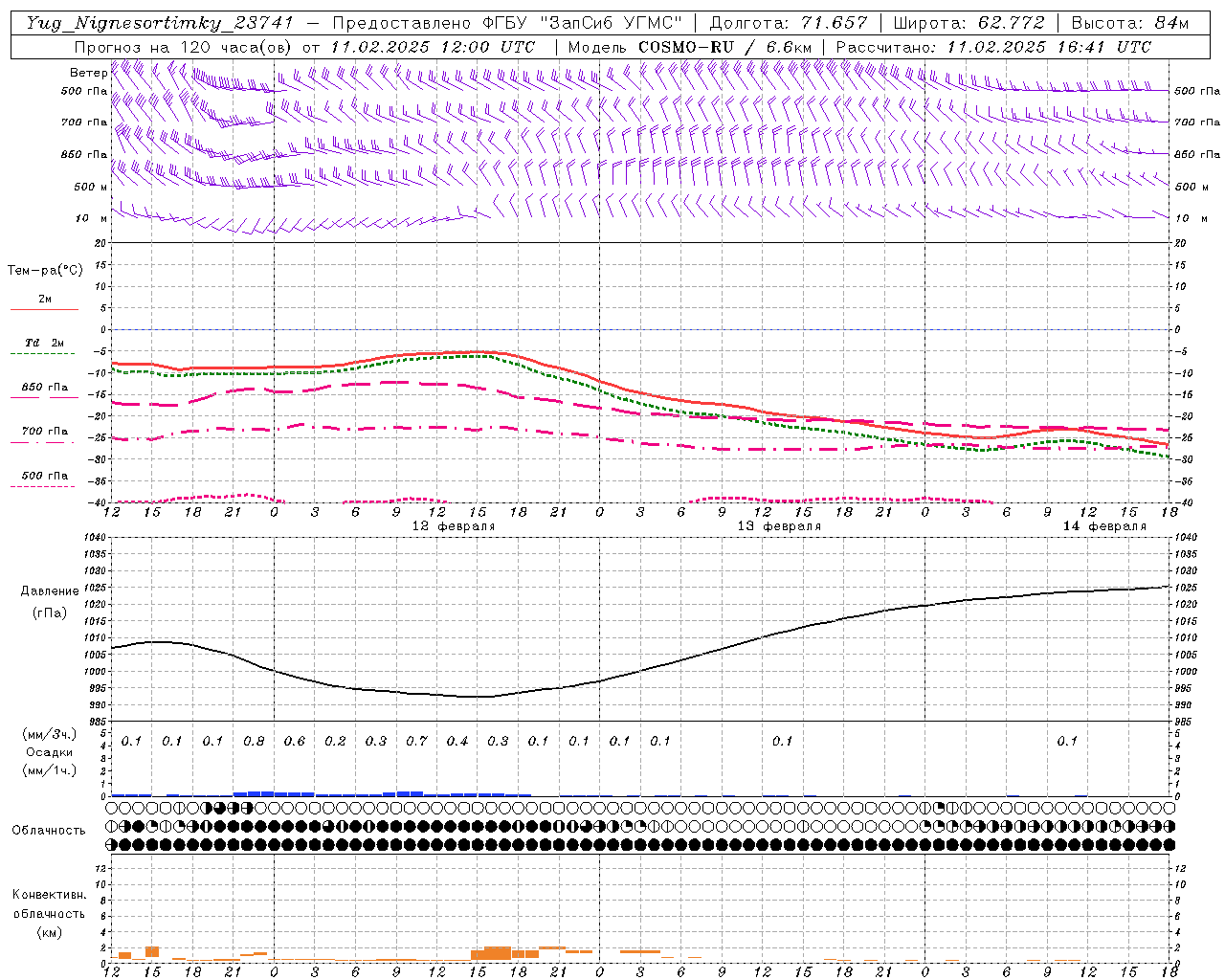Select the (км) convective height unit label
The height and width of the screenshot is (980, 1225).
(51, 931)
